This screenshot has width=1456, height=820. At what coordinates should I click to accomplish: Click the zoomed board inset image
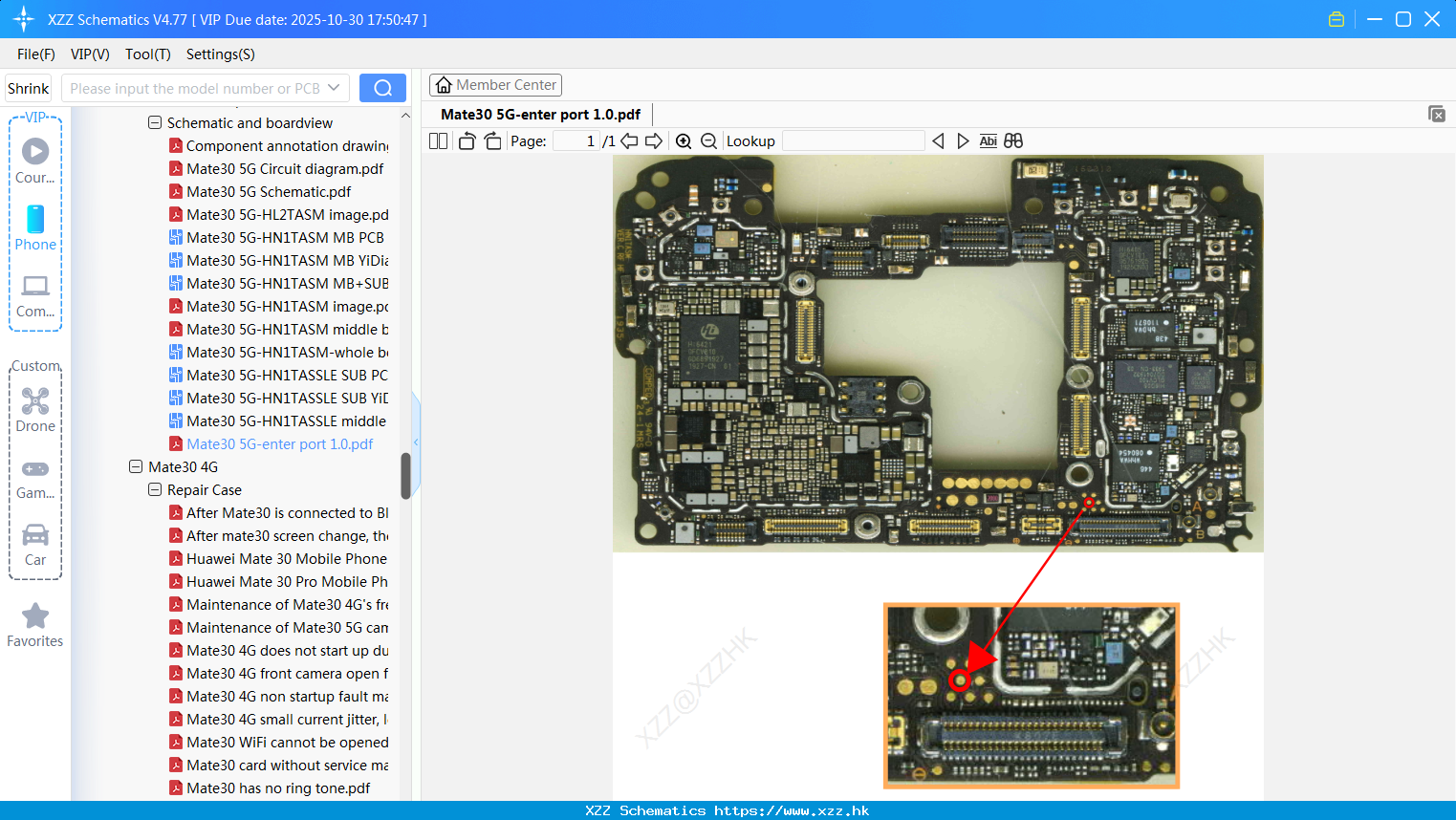[x=1032, y=696]
